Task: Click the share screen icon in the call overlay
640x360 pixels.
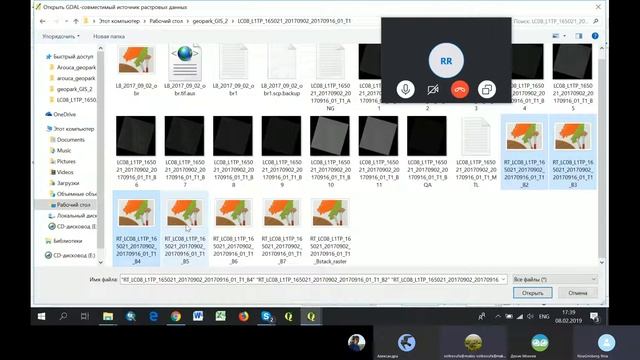Action: point(487,89)
